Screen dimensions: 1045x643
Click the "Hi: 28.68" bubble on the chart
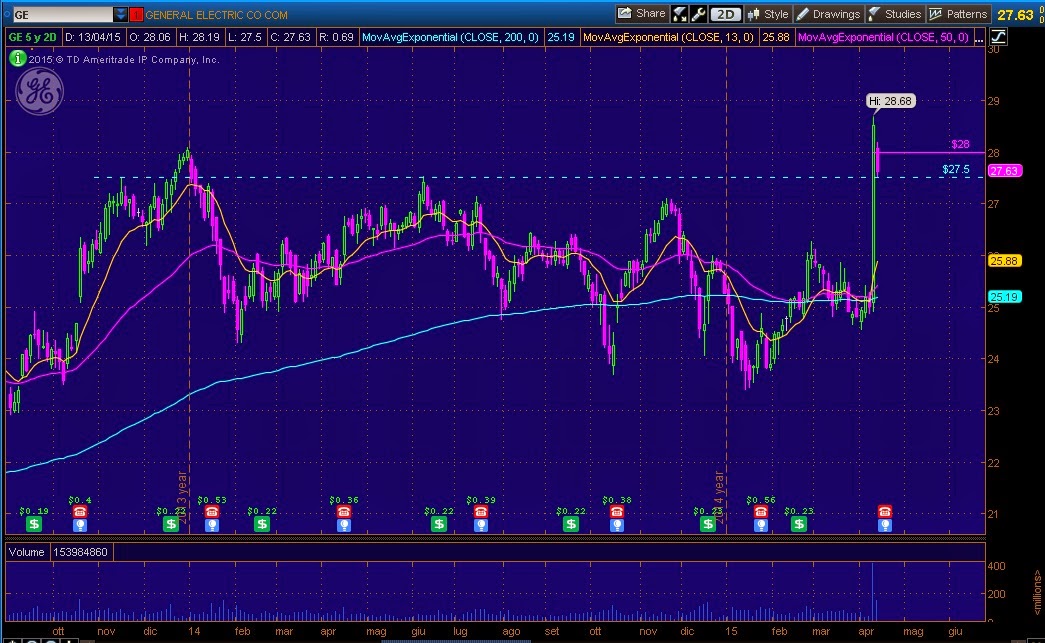pyautogui.click(x=891, y=101)
